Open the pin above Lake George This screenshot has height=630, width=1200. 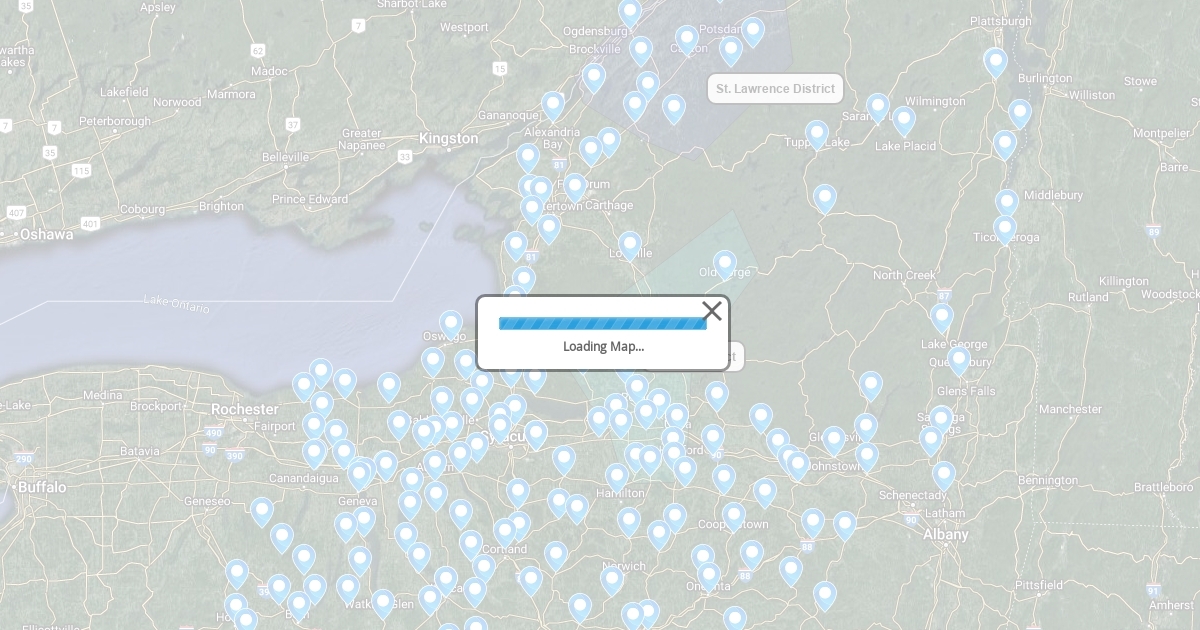pyautogui.click(x=942, y=317)
